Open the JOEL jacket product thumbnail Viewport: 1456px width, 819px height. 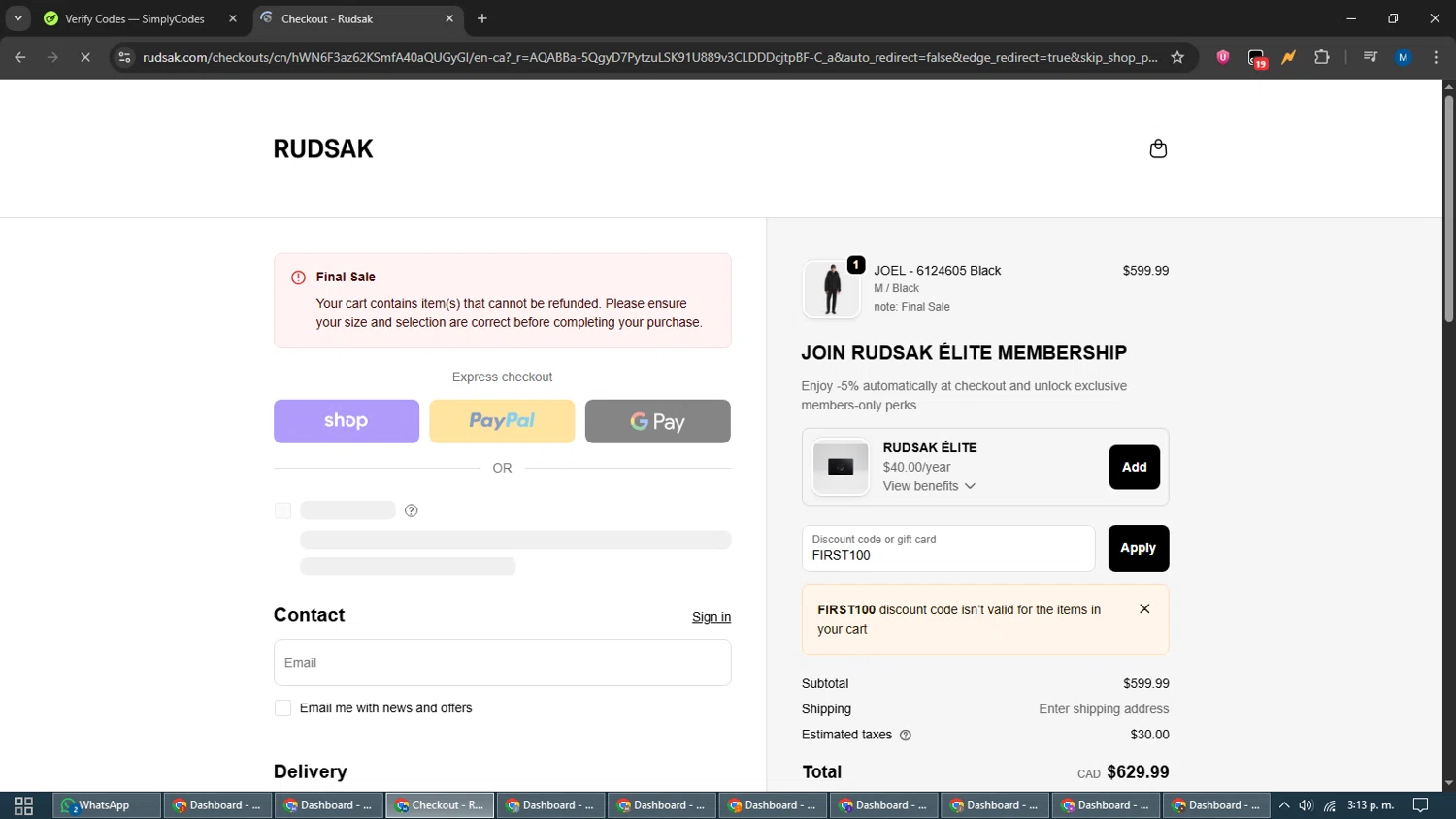point(832,289)
